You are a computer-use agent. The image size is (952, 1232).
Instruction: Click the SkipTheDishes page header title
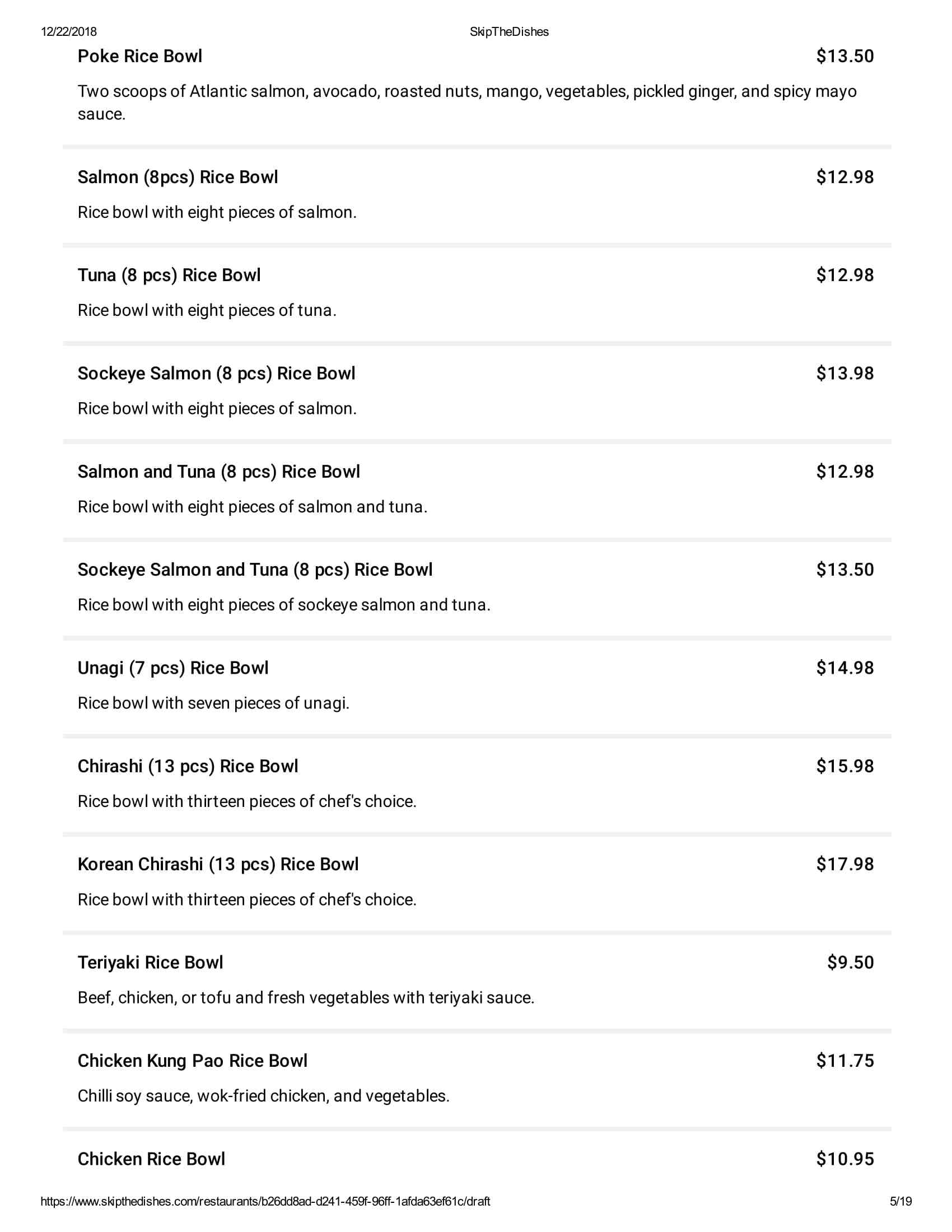click(508, 32)
